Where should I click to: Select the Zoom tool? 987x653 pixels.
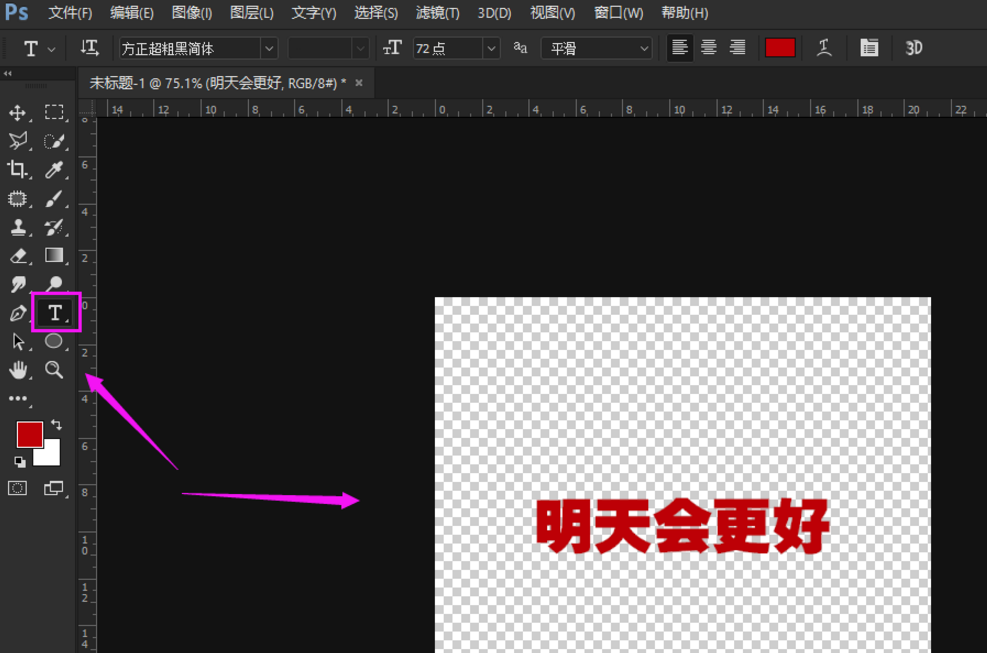(x=54, y=370)
